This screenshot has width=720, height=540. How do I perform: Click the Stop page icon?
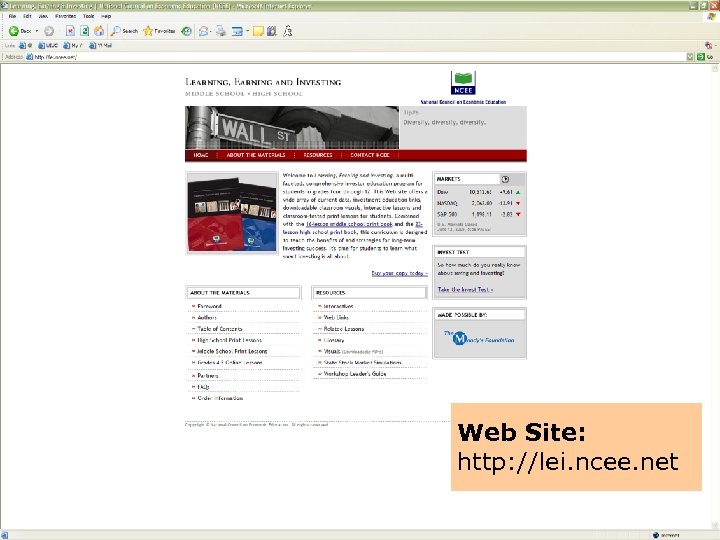70,31
